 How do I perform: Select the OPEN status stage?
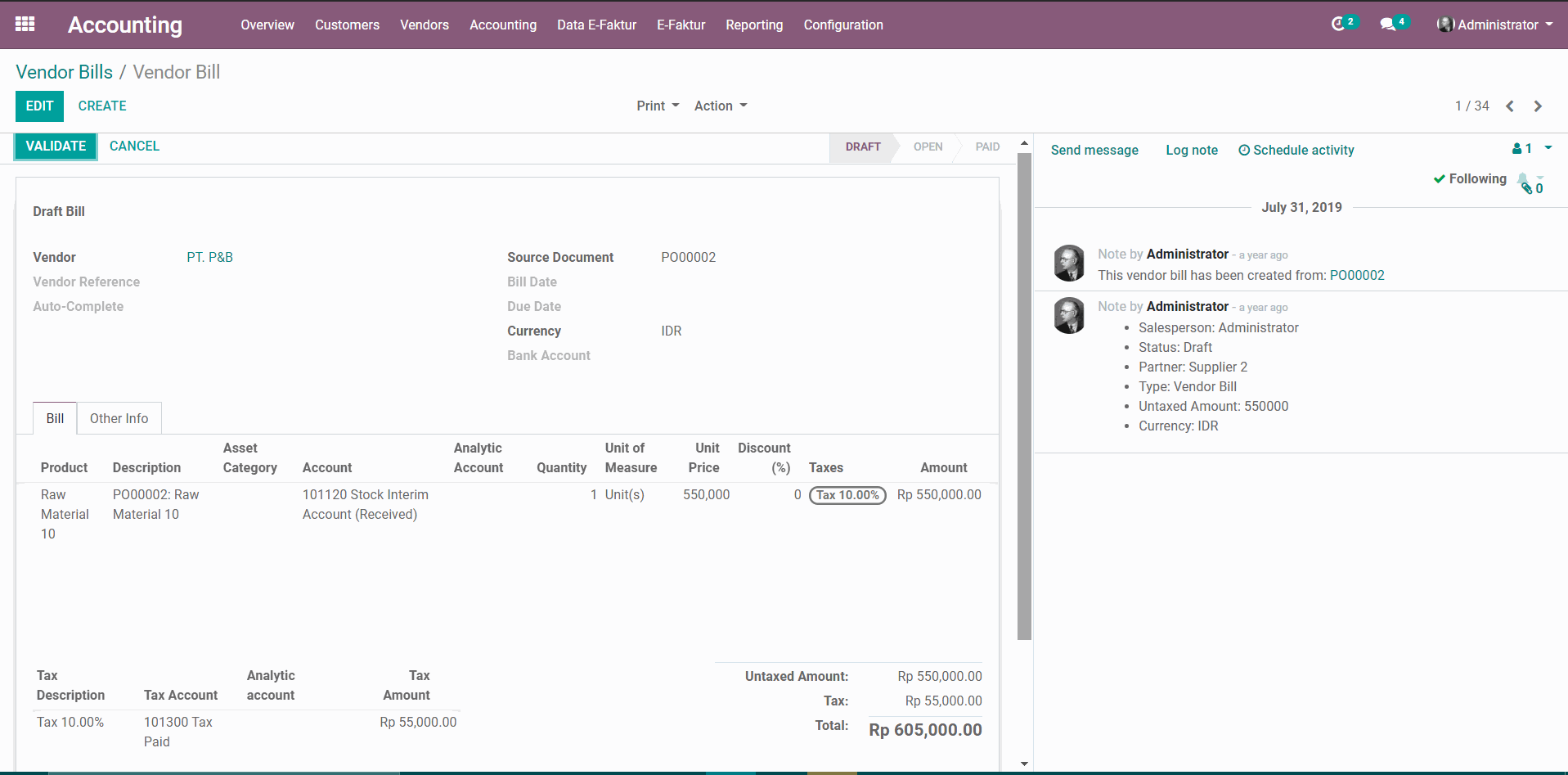coord(928,147)
